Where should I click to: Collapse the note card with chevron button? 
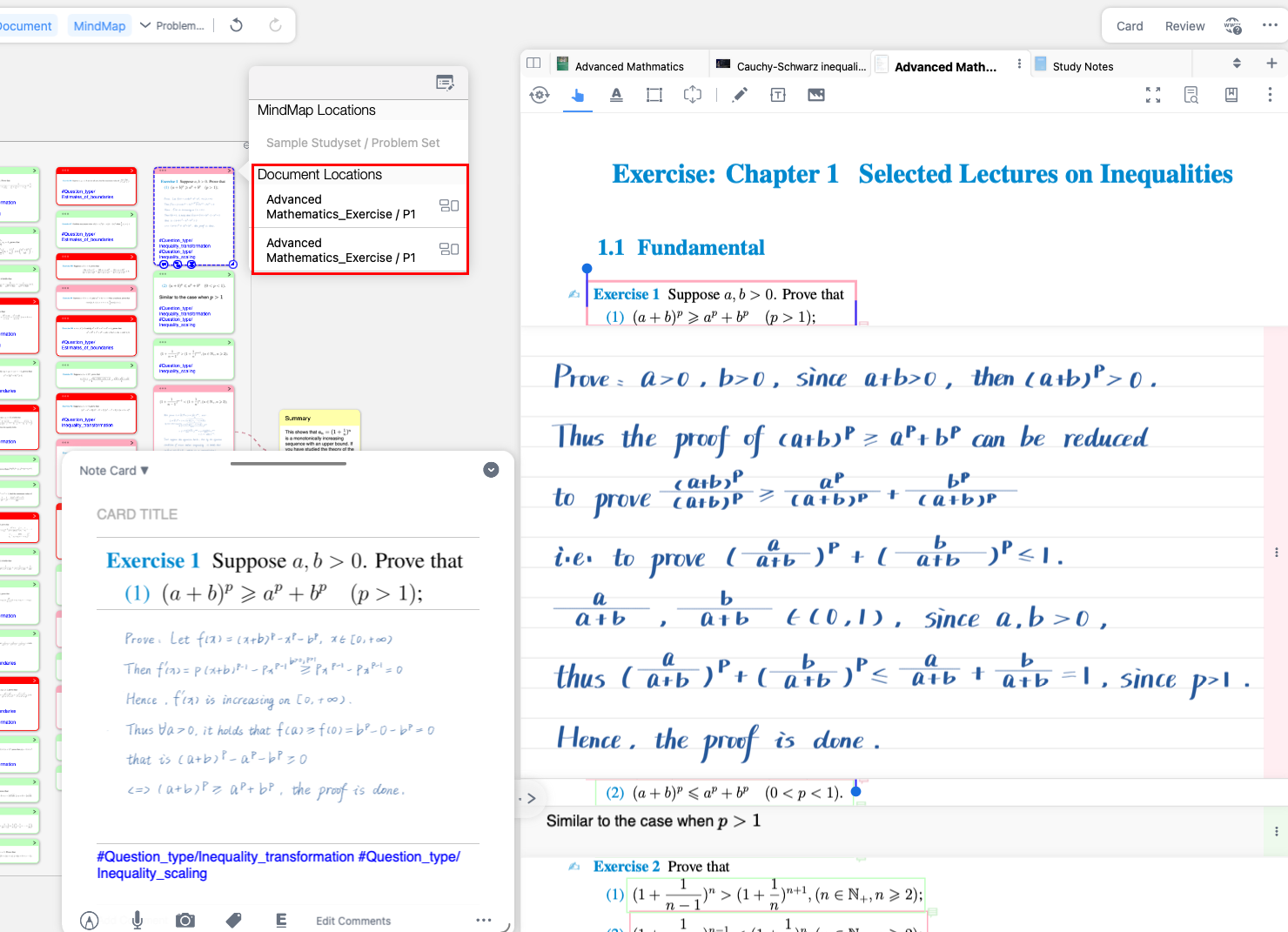pos(491,470)
